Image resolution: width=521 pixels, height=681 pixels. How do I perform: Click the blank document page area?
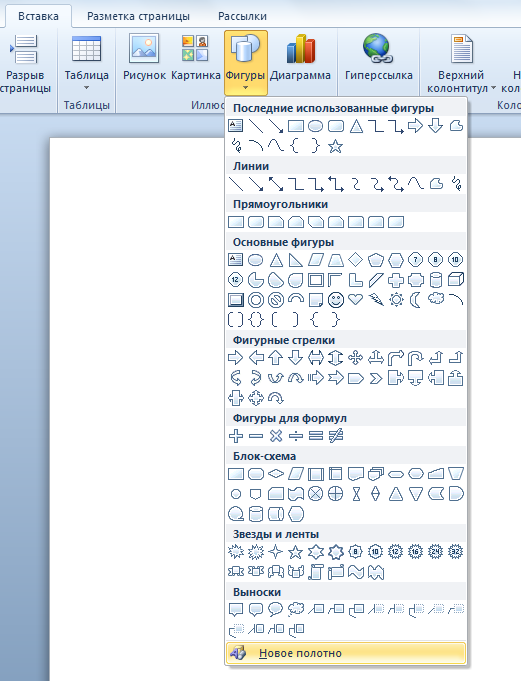[x=137, y=408]
